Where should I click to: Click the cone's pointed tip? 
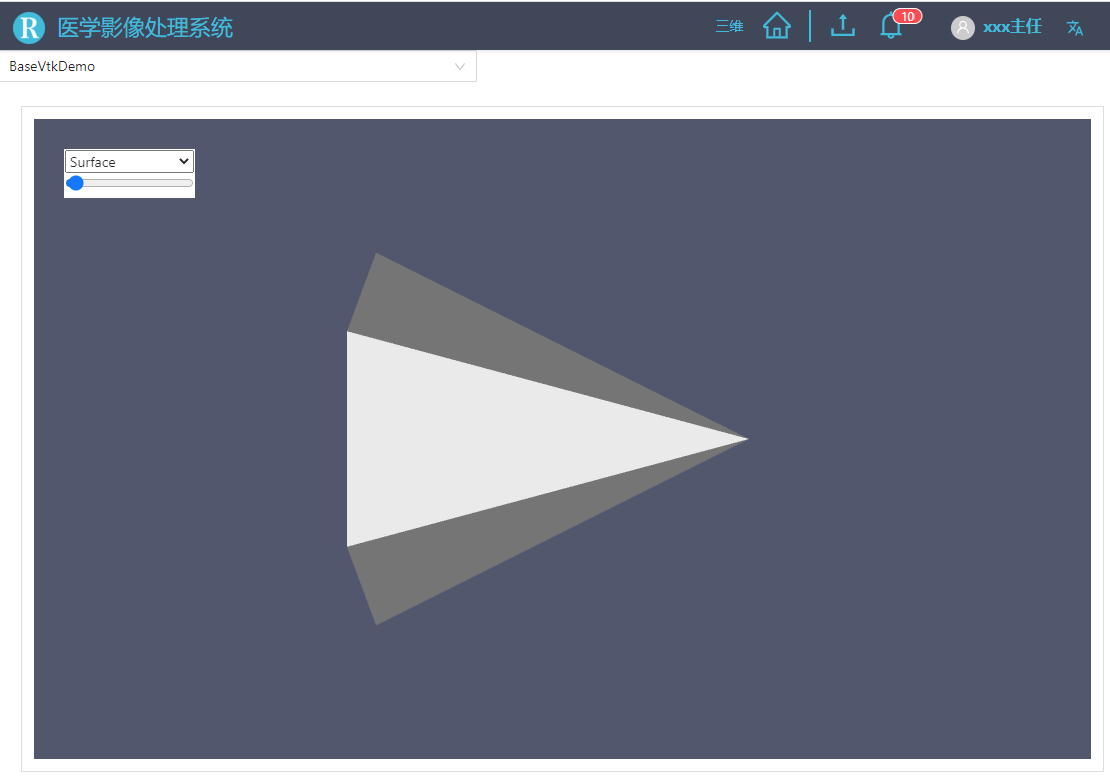(x=746, y=439)
